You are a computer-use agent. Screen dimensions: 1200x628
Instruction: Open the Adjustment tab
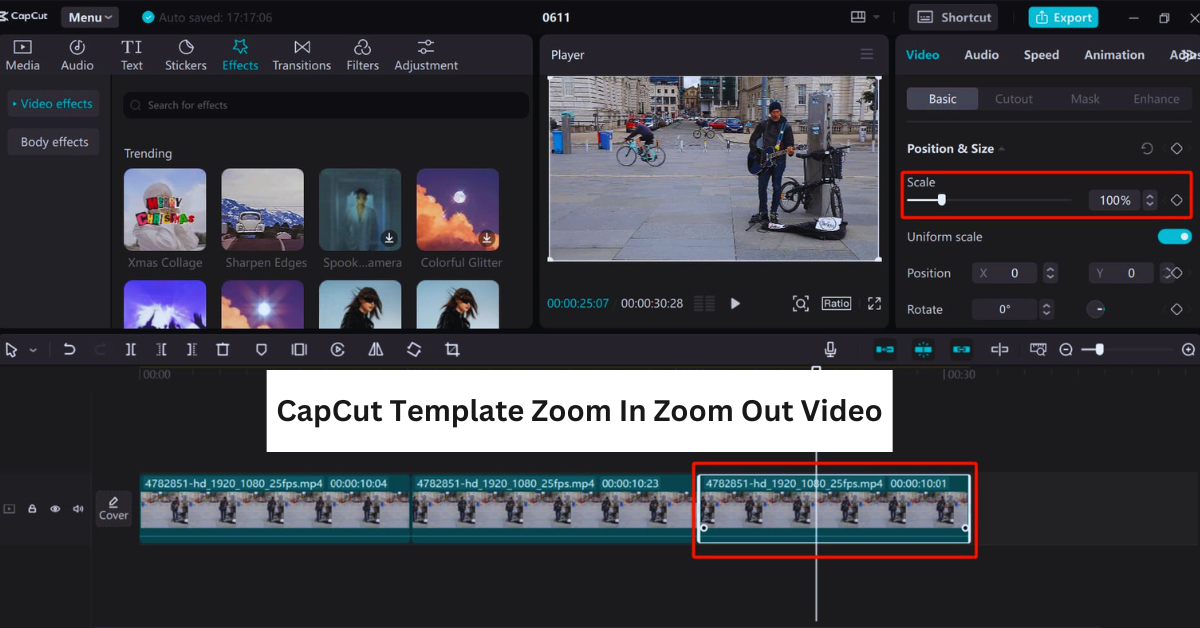(x=426, y=55)
